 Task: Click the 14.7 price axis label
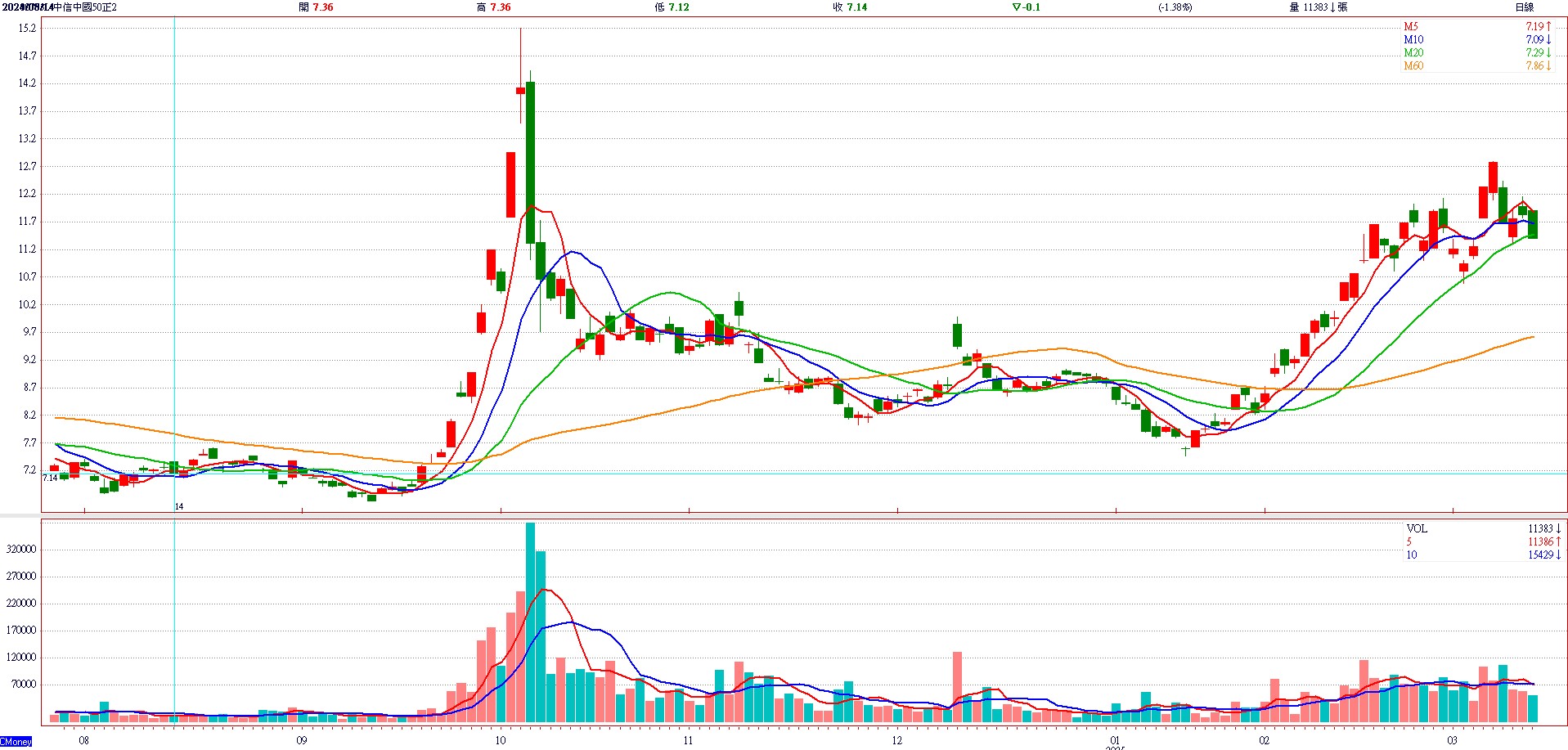27,56
